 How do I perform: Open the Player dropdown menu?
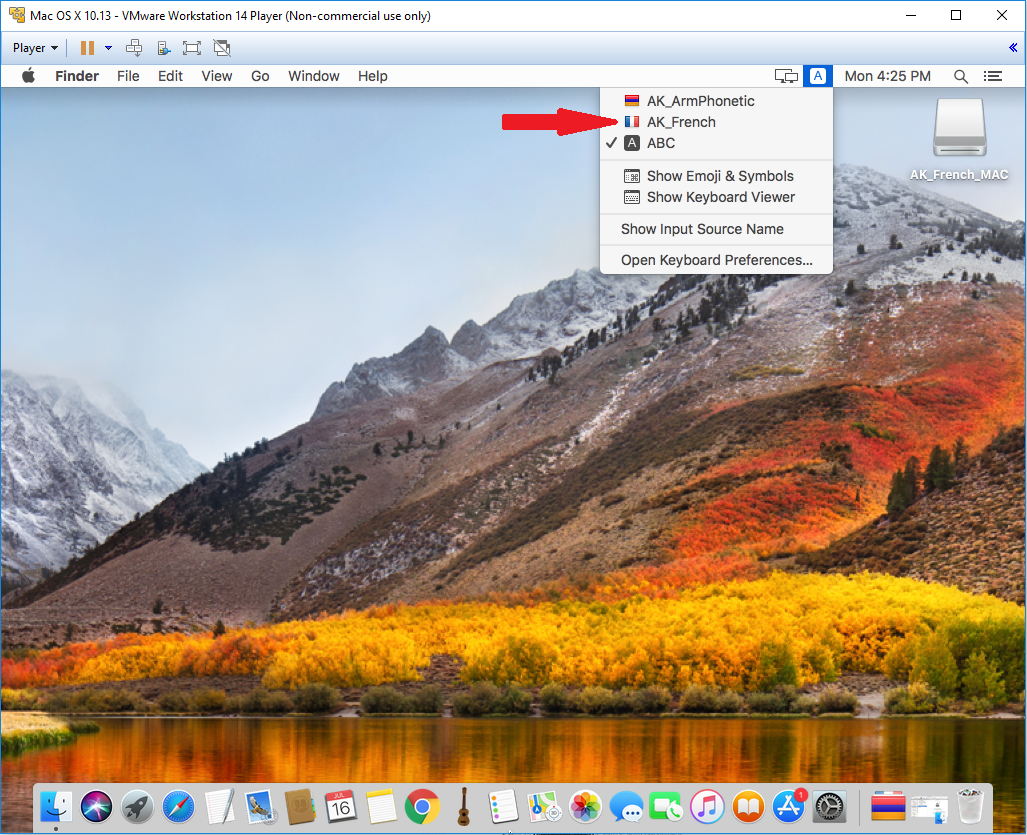click(x=35, y=48)
